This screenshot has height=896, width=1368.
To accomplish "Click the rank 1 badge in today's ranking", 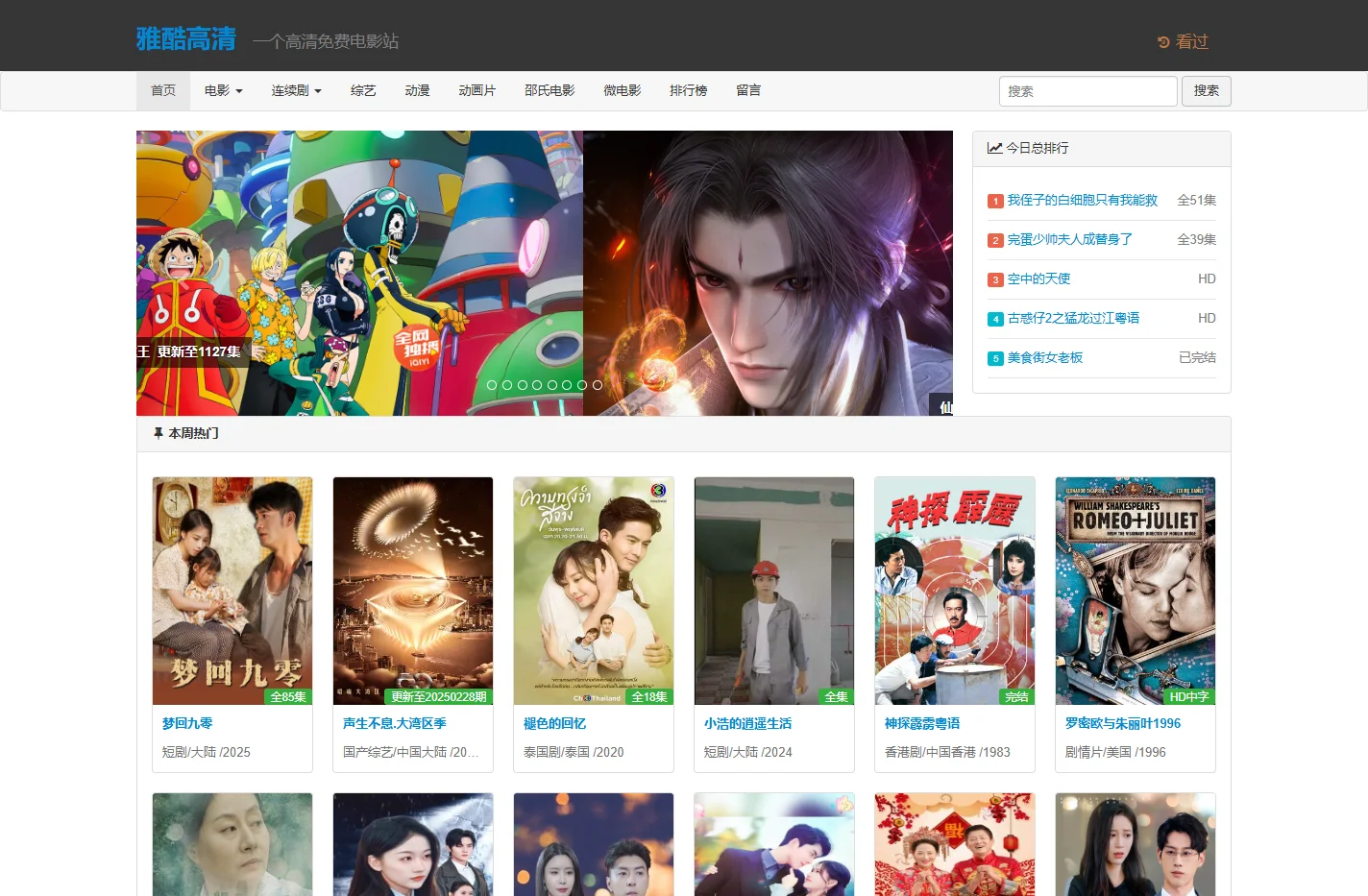I will point(995,201).
